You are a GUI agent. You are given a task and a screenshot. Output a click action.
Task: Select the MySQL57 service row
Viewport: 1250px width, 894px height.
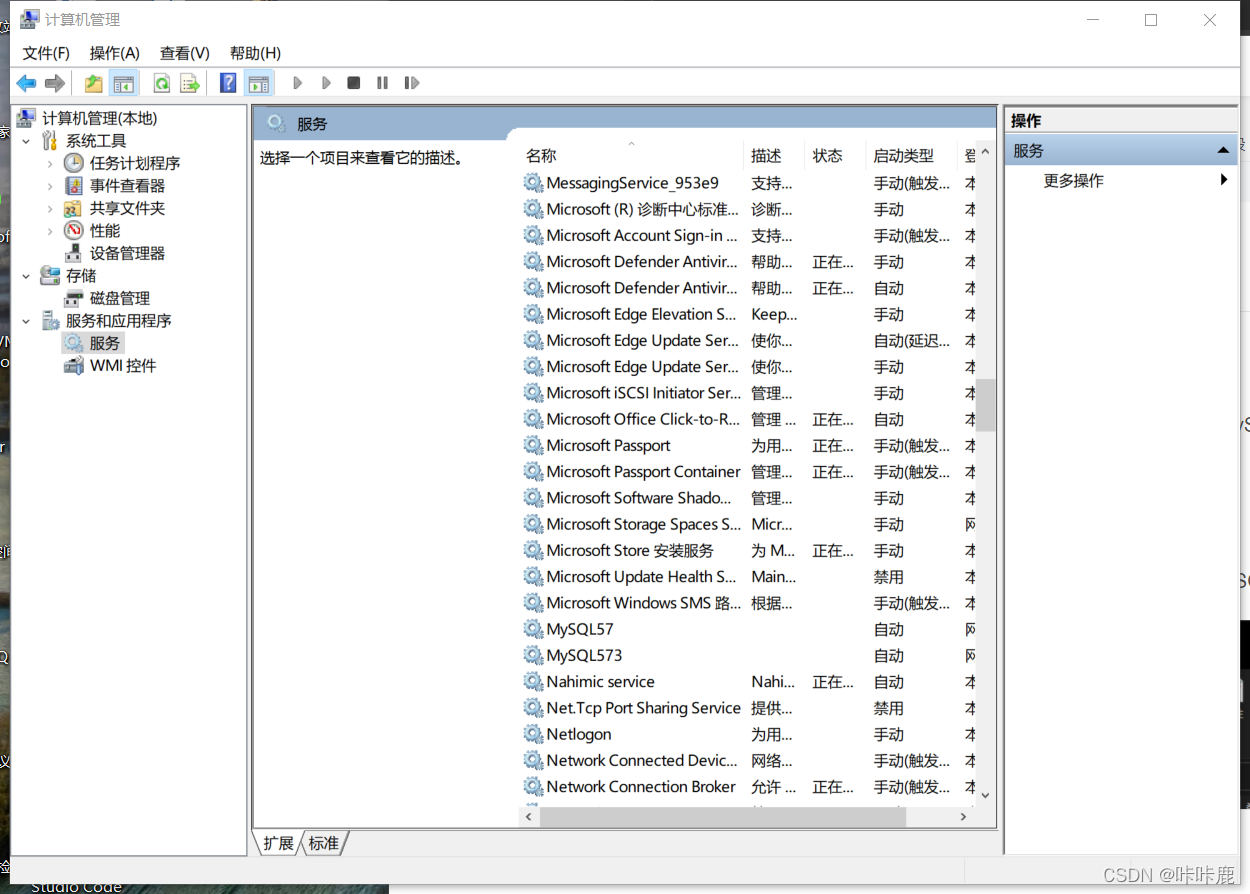tap(748, 629)
